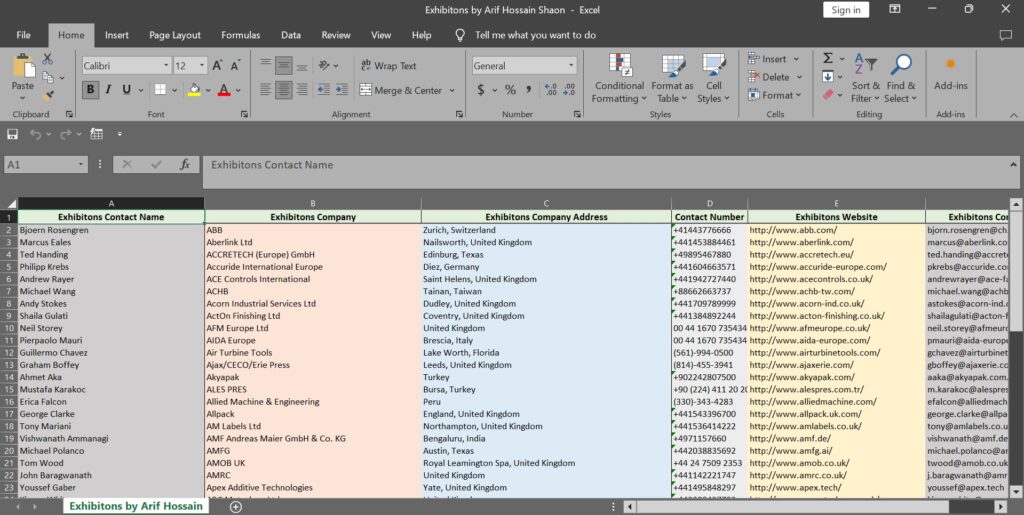Click the Tell me what you want to do box

tap(535, 35)
